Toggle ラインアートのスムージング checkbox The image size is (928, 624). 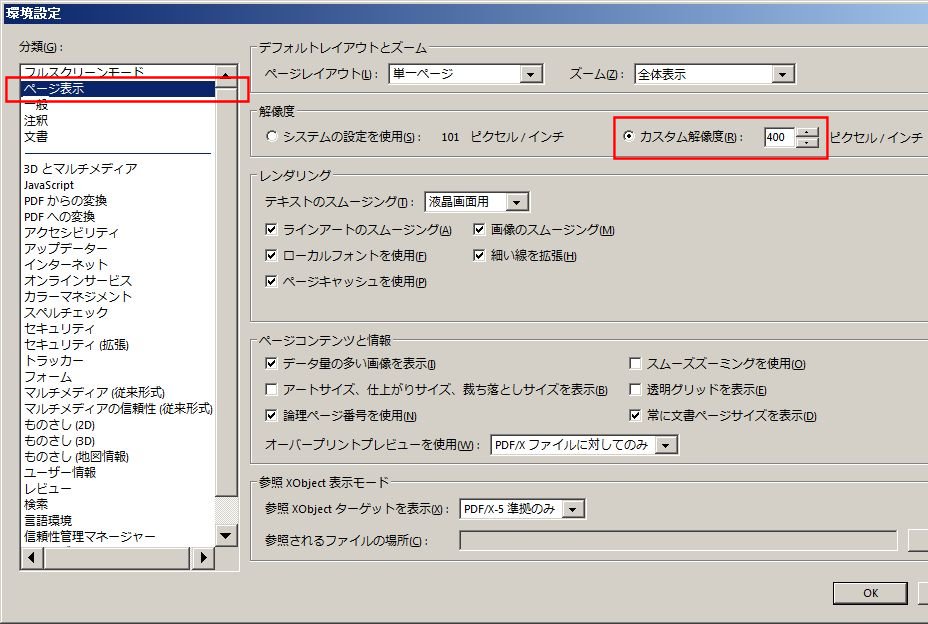click(271, 229)
